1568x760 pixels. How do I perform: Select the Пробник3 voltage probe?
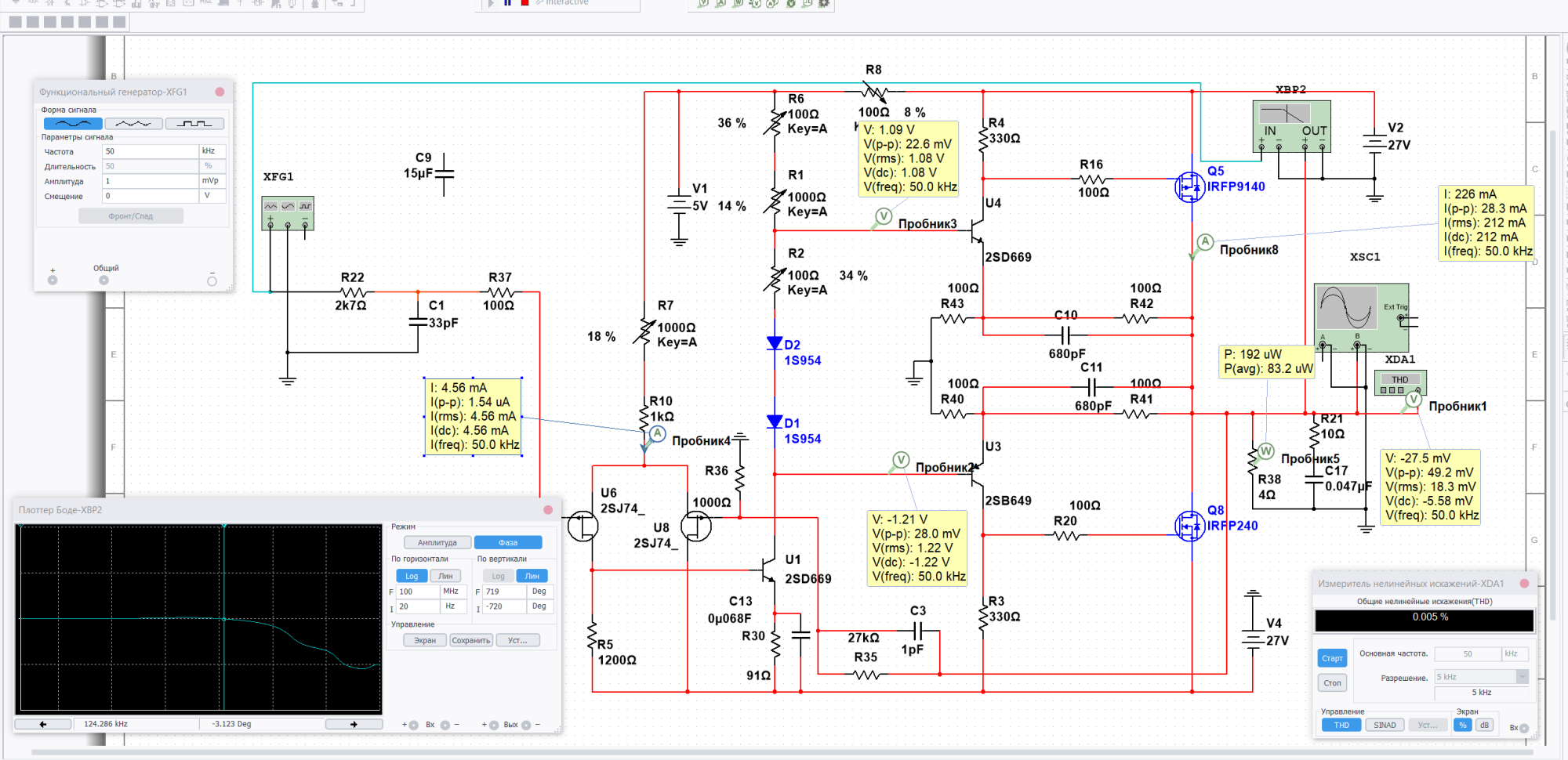[884, 217]
